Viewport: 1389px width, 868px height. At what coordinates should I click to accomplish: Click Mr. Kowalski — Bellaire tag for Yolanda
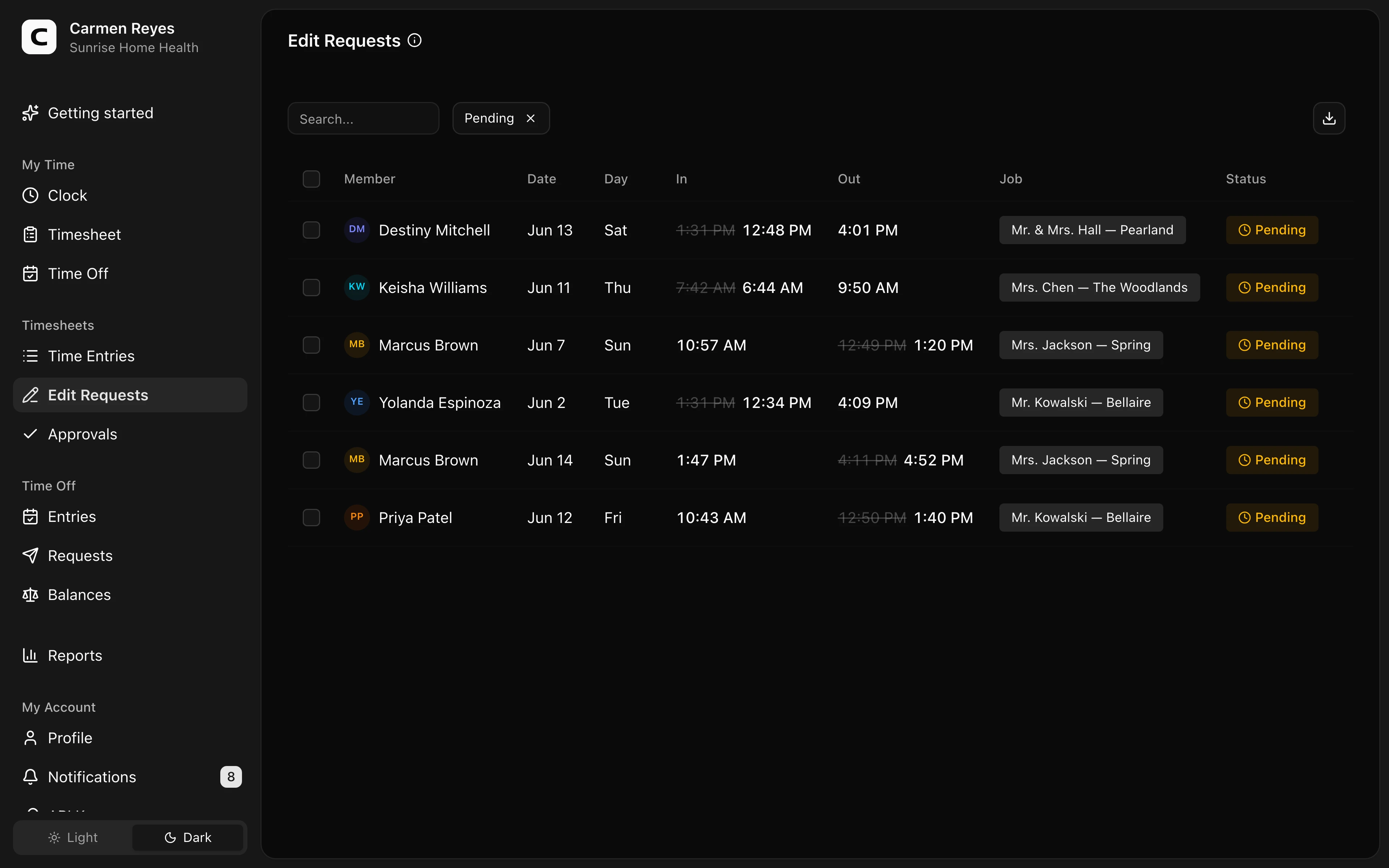tap(1081, 403)
